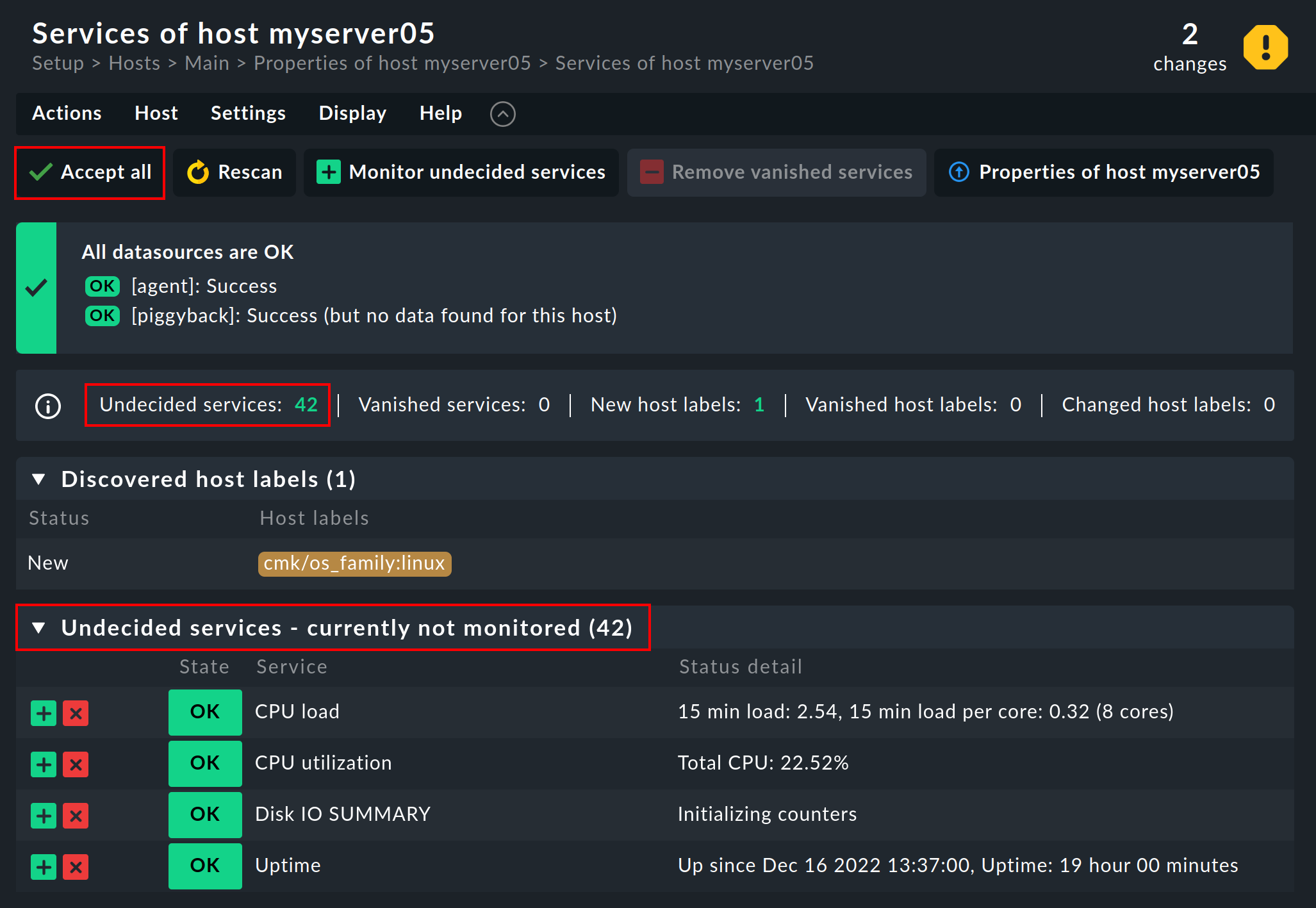Click the green datasource status checkmark panel

(37, 288)
